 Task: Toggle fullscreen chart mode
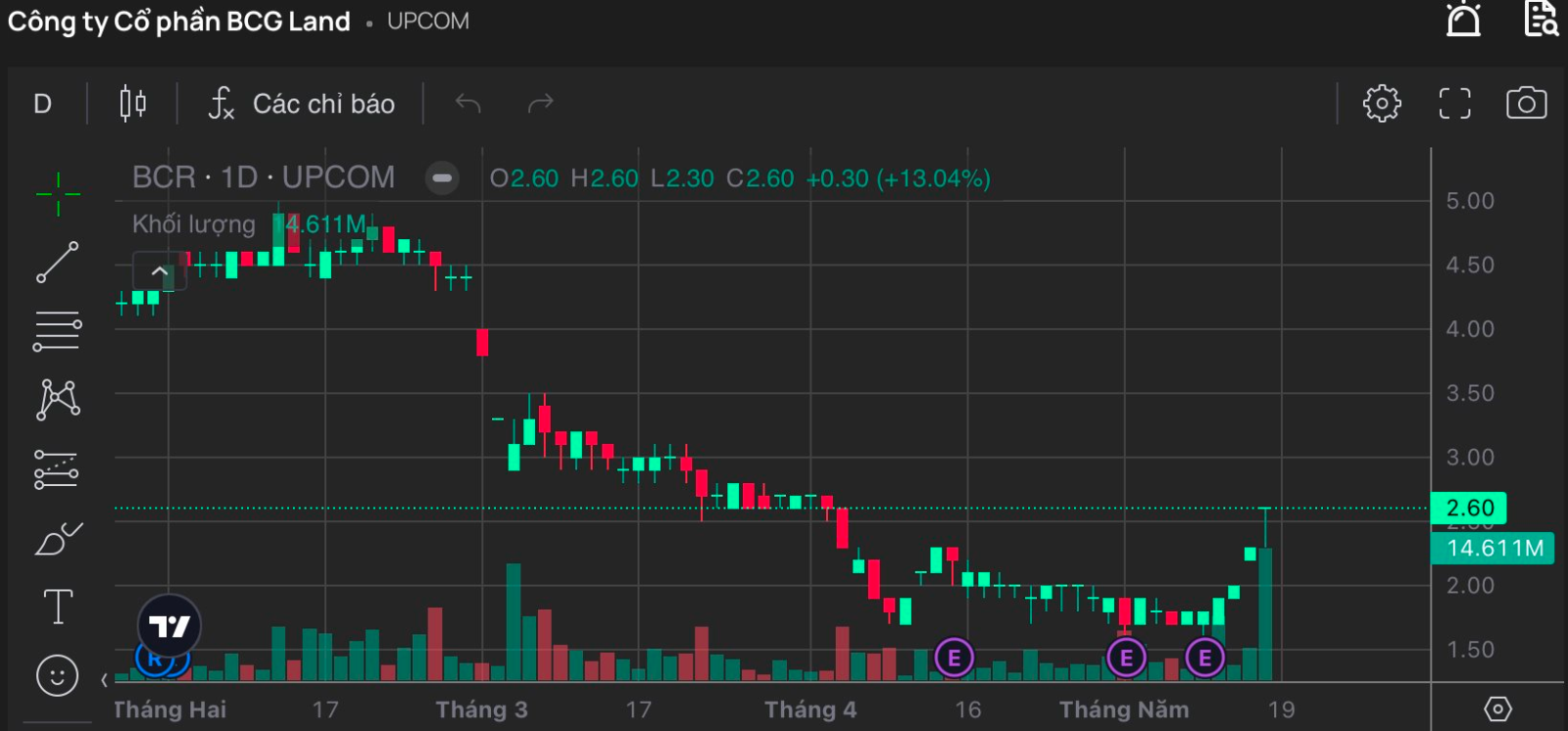pos(1455,103)
